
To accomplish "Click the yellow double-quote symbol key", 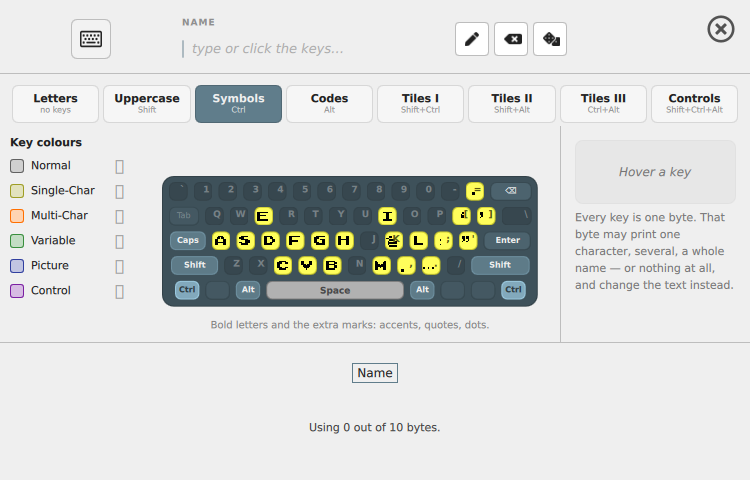I will pos(468,240).
